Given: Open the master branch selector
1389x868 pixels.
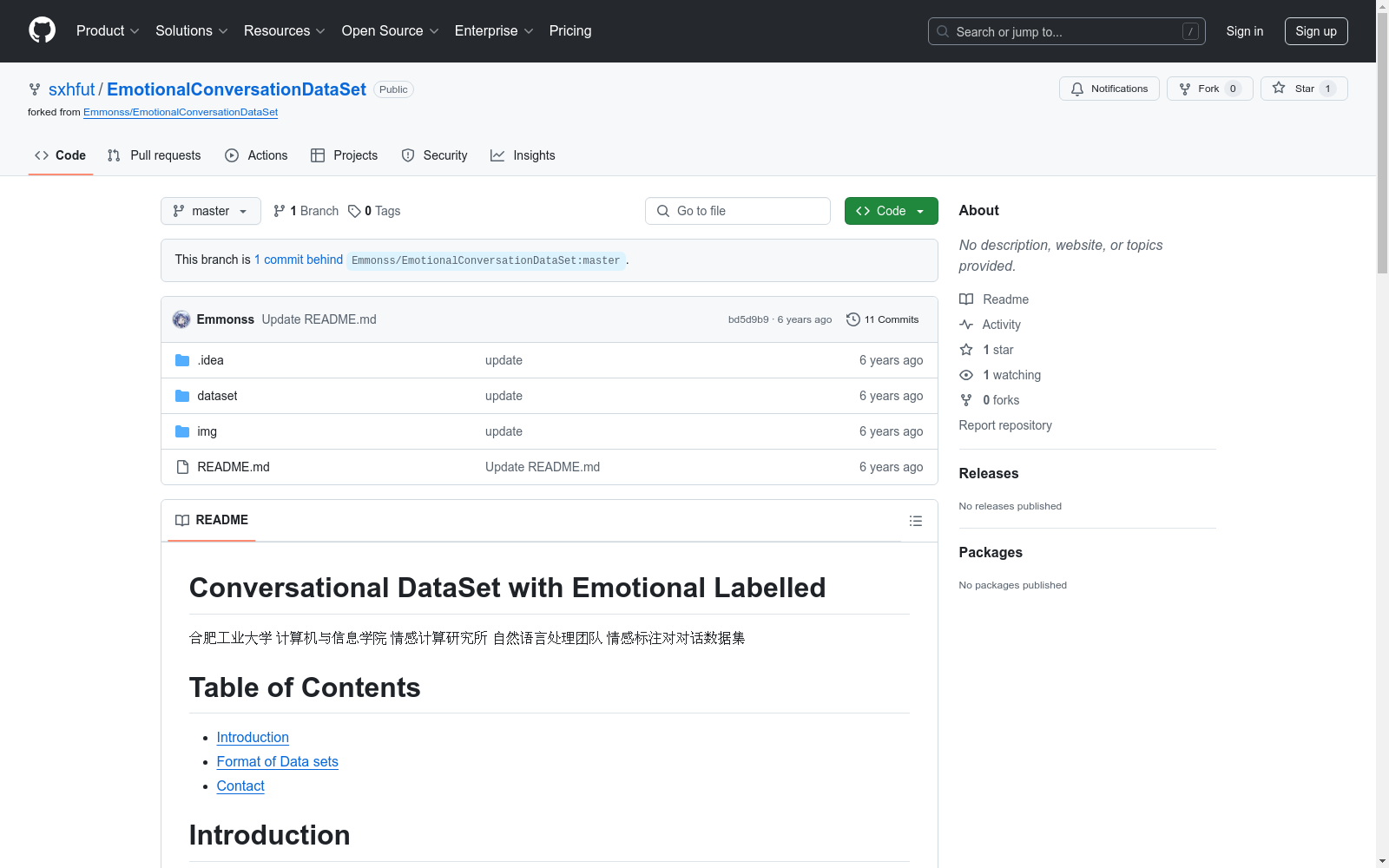Looking at the screenshot, I should click(211, 211).
